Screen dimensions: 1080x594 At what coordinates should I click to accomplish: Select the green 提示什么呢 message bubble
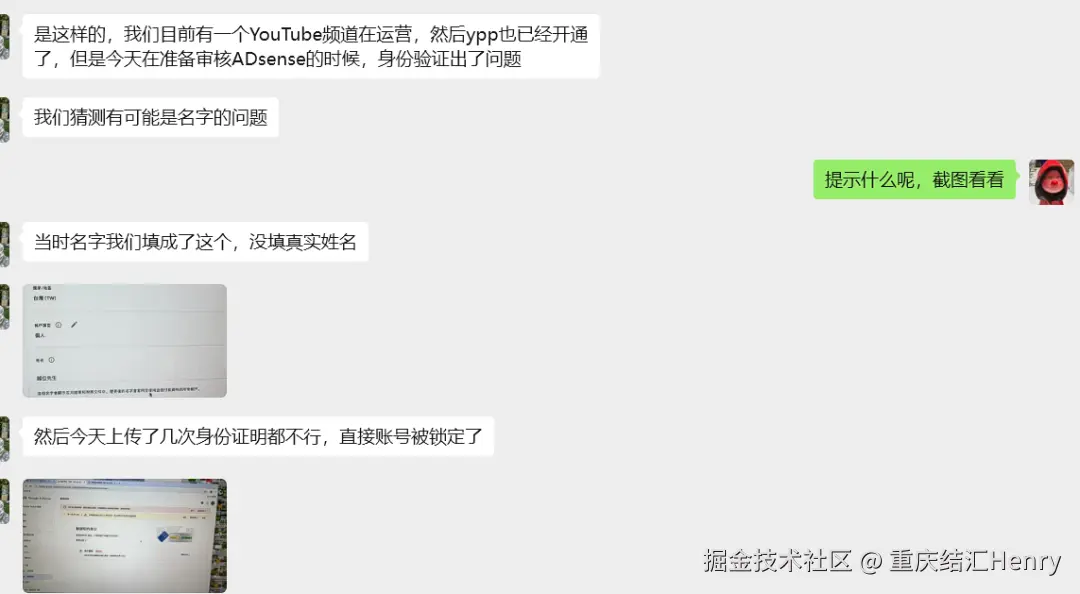(x=914, y=180)
